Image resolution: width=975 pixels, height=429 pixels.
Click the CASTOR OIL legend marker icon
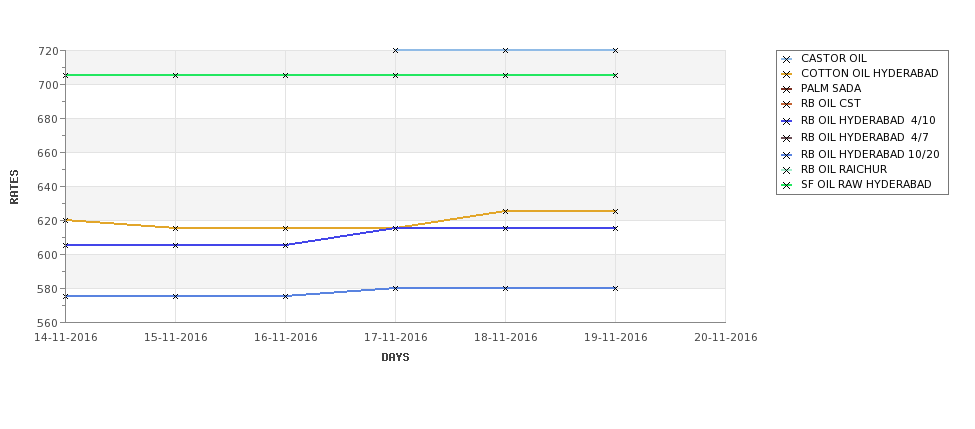pos(787,59)
